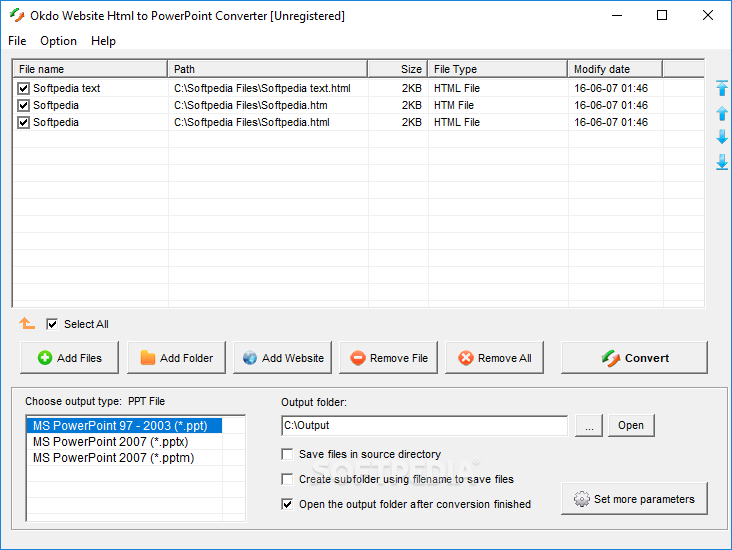The image size is (732, 550).
Task: Click the Add Folder button
Action: click(x=176, y=358)
